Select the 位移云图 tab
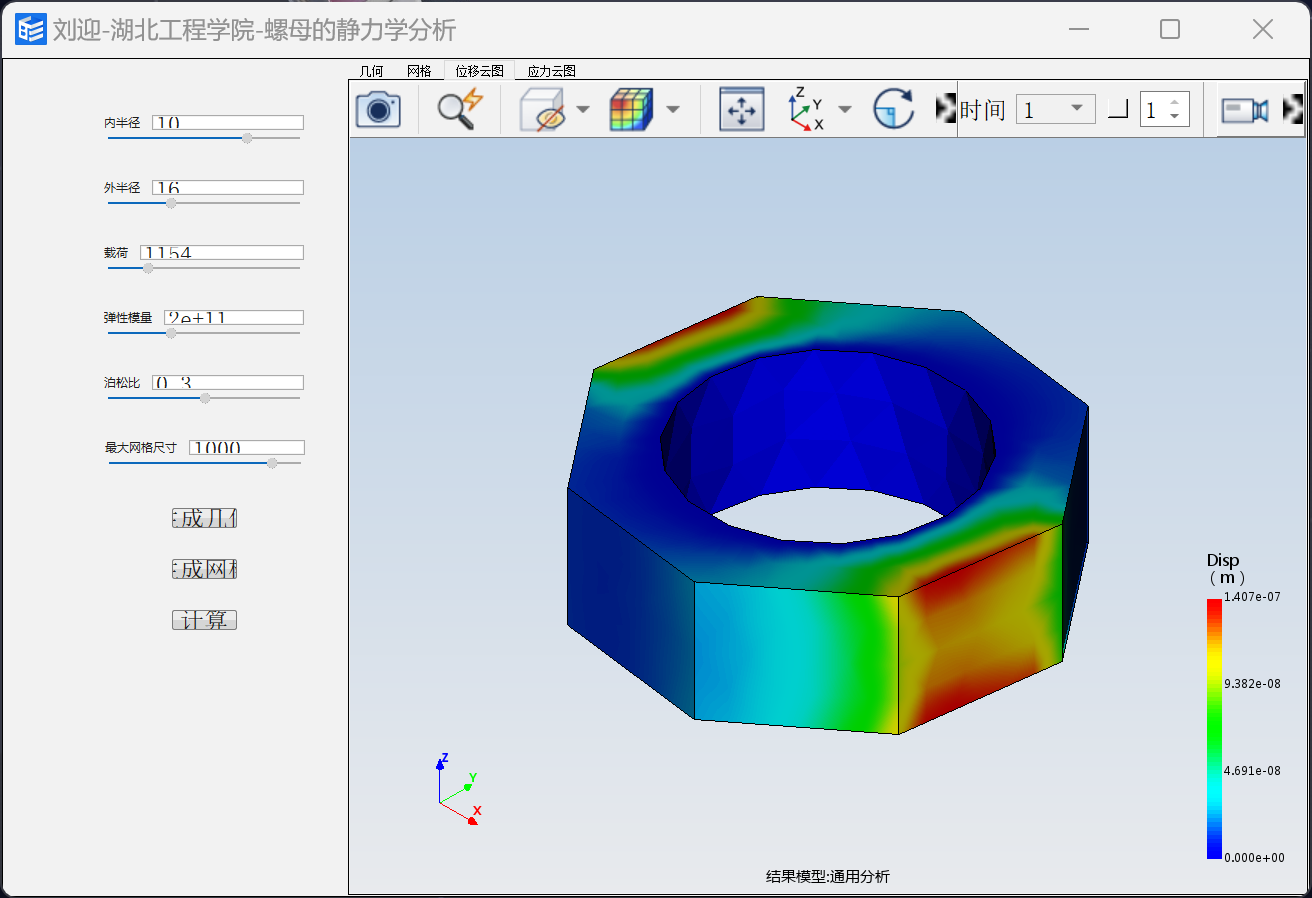This screenshot has height=898, width=1312. (479, 71)
